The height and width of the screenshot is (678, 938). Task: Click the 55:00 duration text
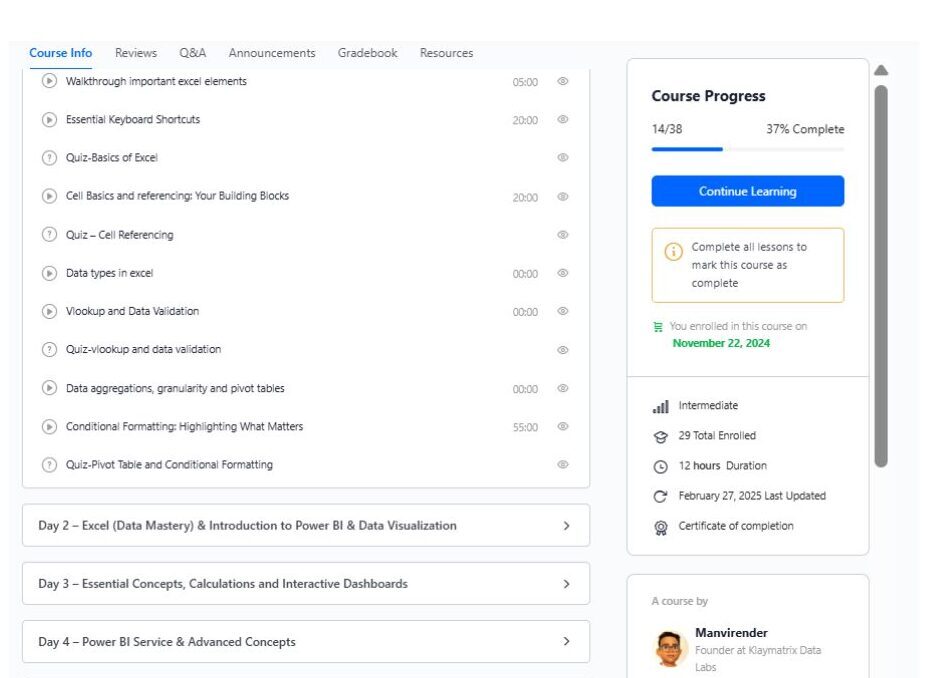pos(525,427)
